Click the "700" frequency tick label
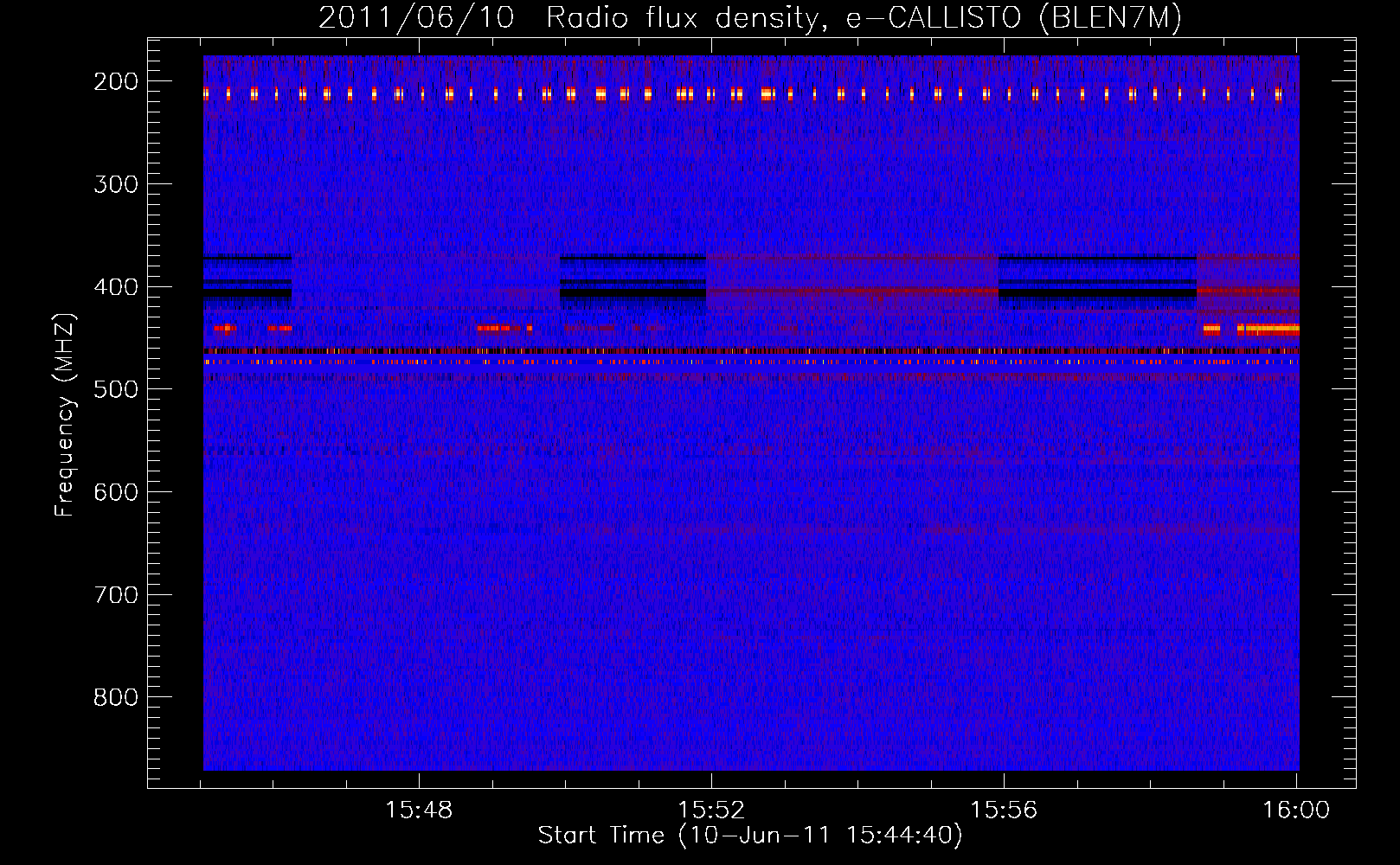The width and height of the screenshot is (1400, 865). pyautogui.click(x=116, y=595)
